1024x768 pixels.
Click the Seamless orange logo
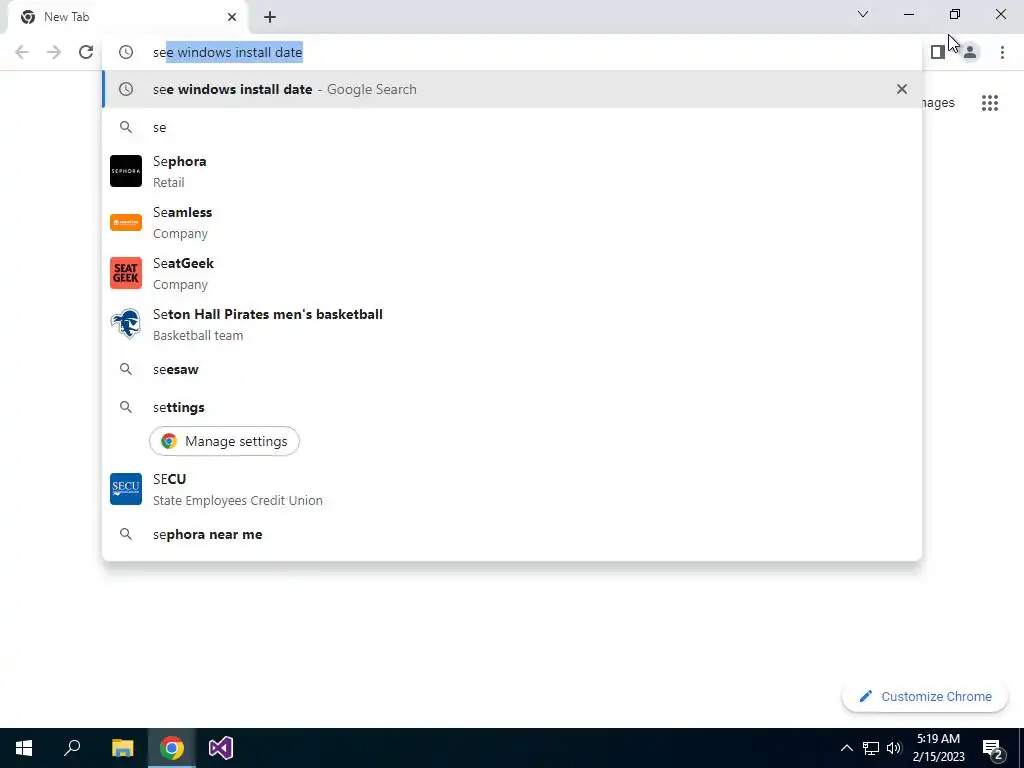pyautogui.click(x=126, y=222)
